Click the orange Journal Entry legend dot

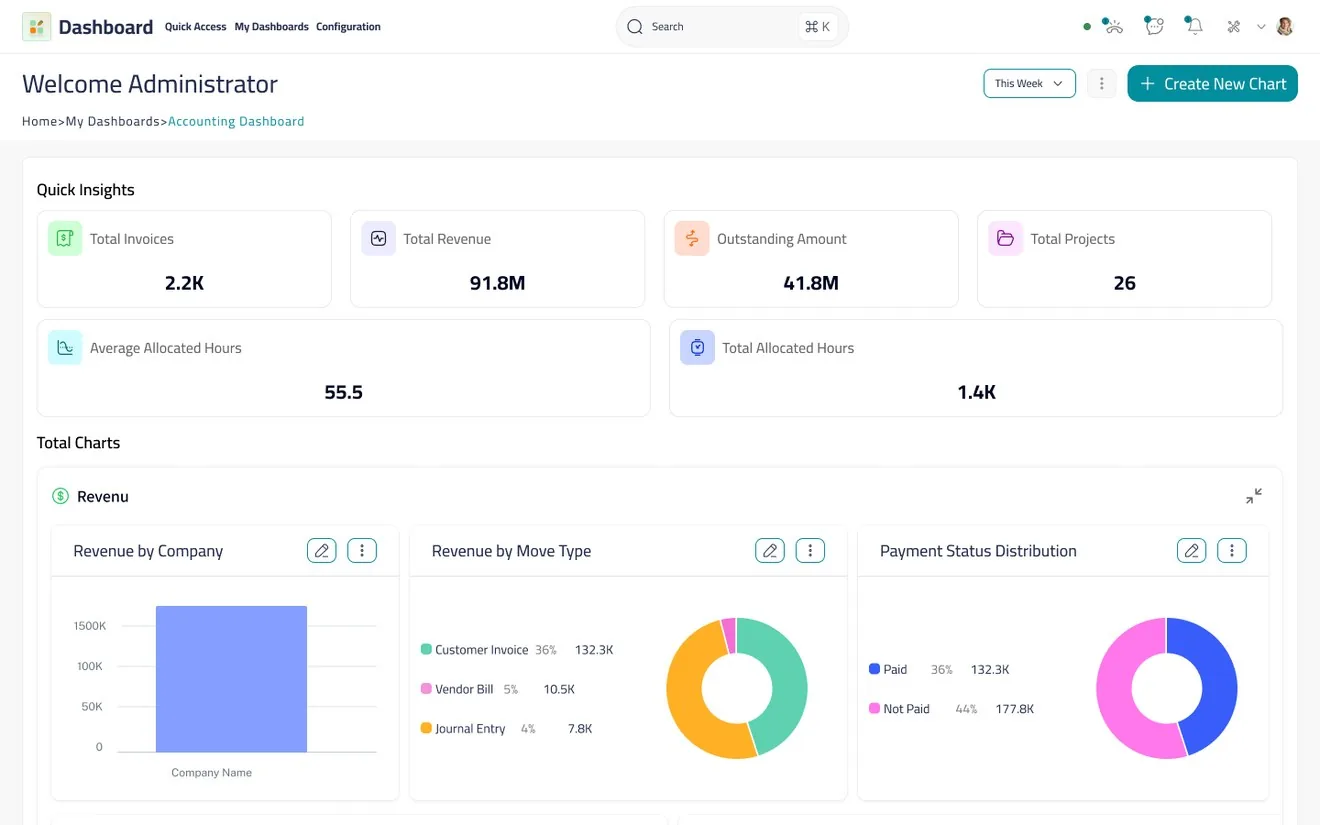point(427,728)
